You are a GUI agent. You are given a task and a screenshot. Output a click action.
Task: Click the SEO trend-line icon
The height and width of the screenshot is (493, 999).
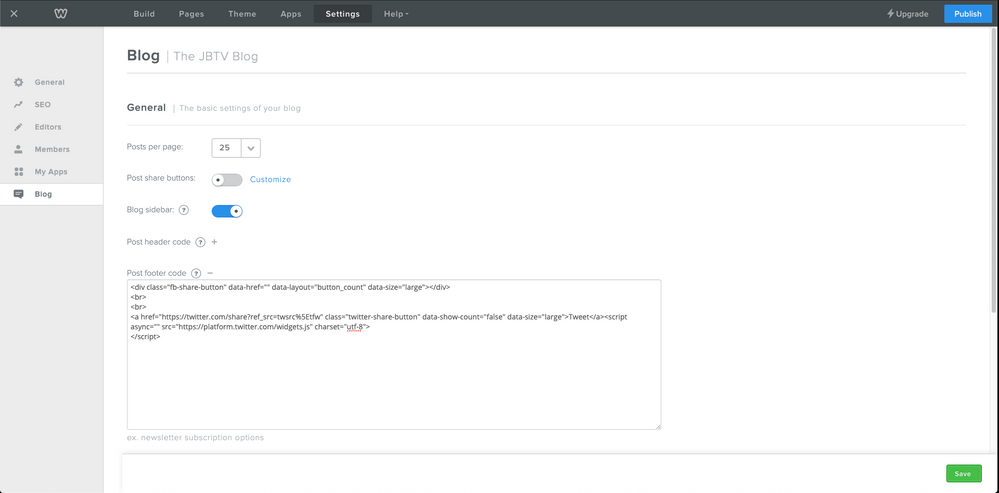[18, 104]
